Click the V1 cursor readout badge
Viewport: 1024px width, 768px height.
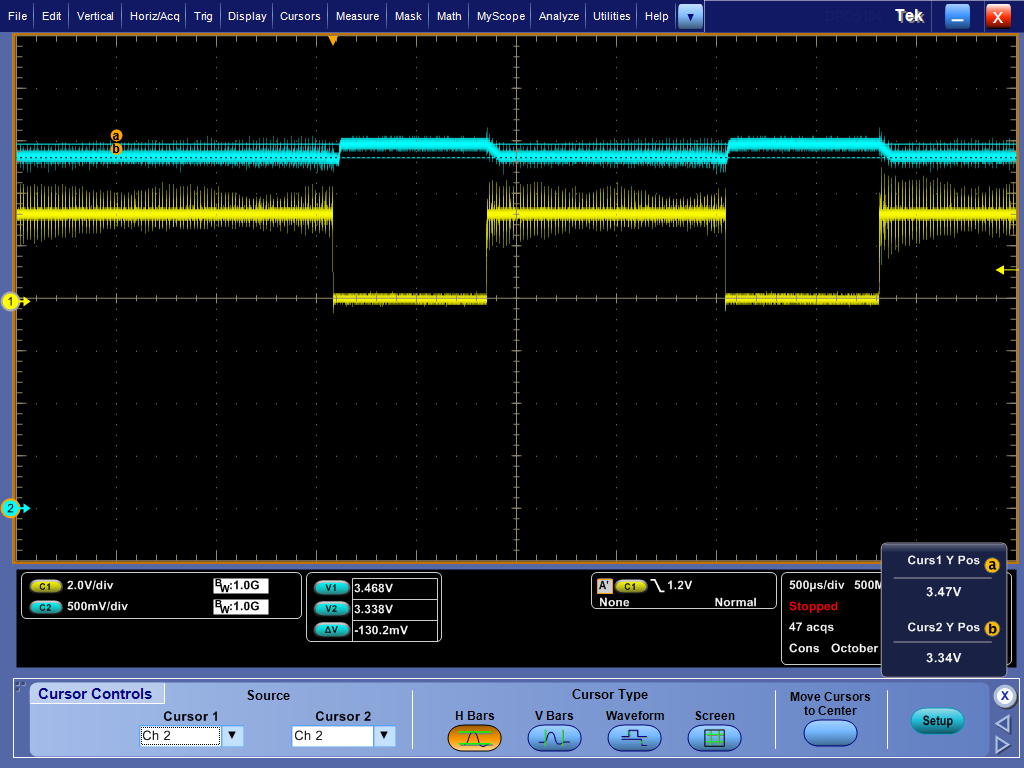pyautogui.click(x=331, y=588)
